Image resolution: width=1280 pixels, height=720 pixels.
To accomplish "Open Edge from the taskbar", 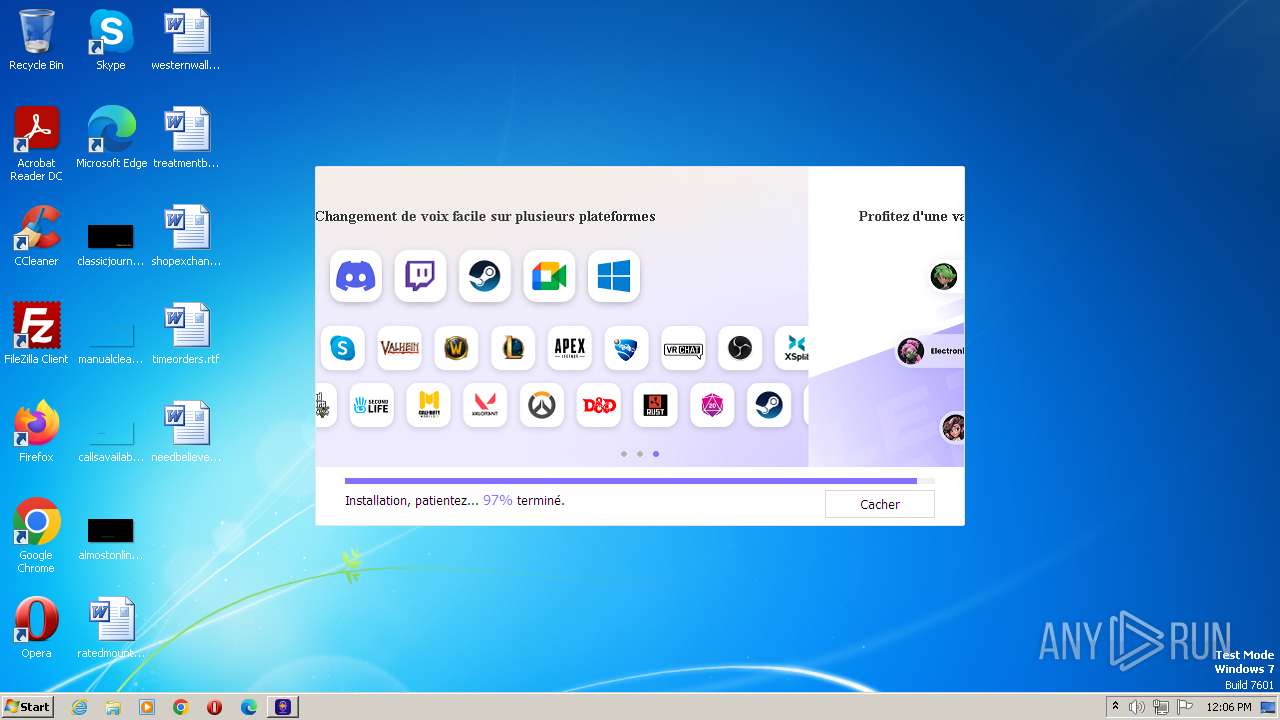I will click(x=249, y=707).
